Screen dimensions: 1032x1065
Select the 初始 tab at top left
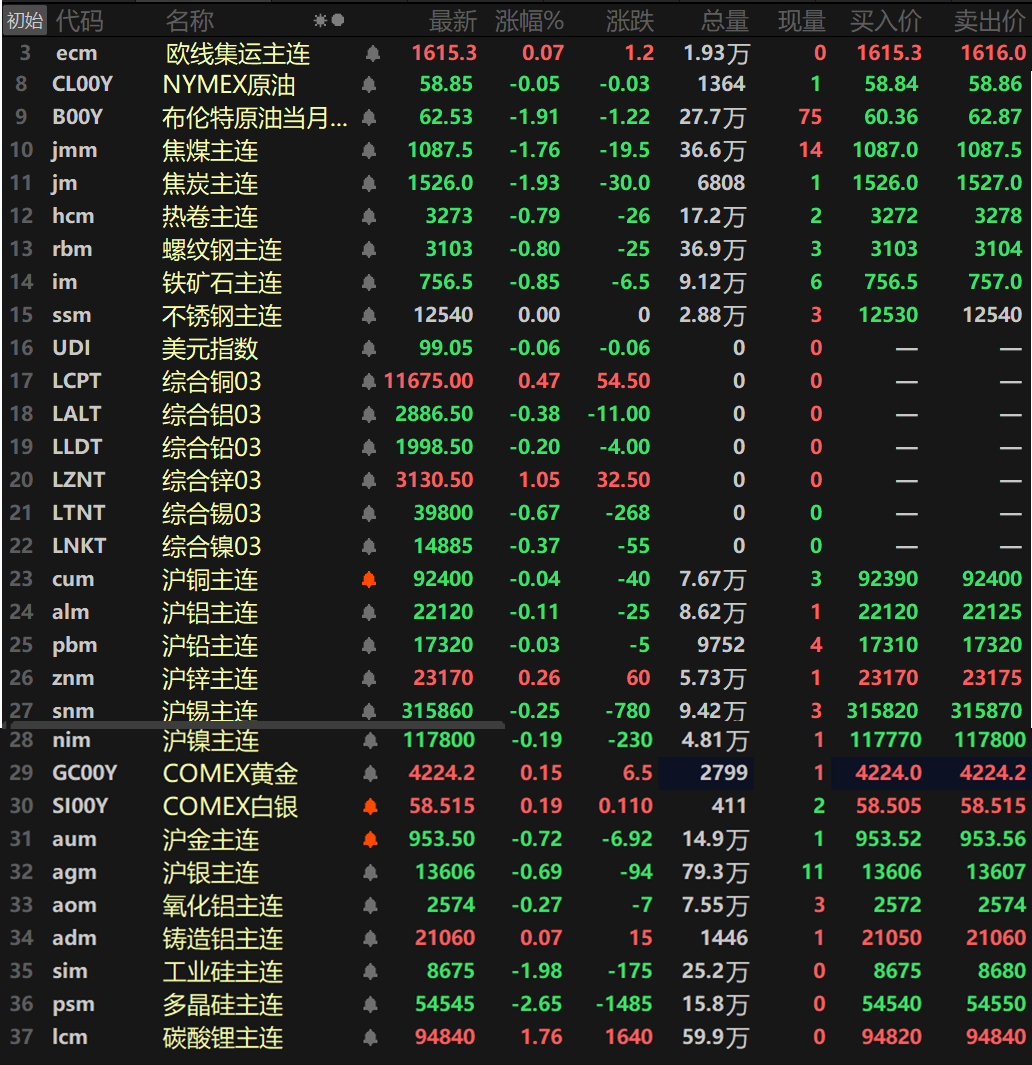tap(24, 20)
